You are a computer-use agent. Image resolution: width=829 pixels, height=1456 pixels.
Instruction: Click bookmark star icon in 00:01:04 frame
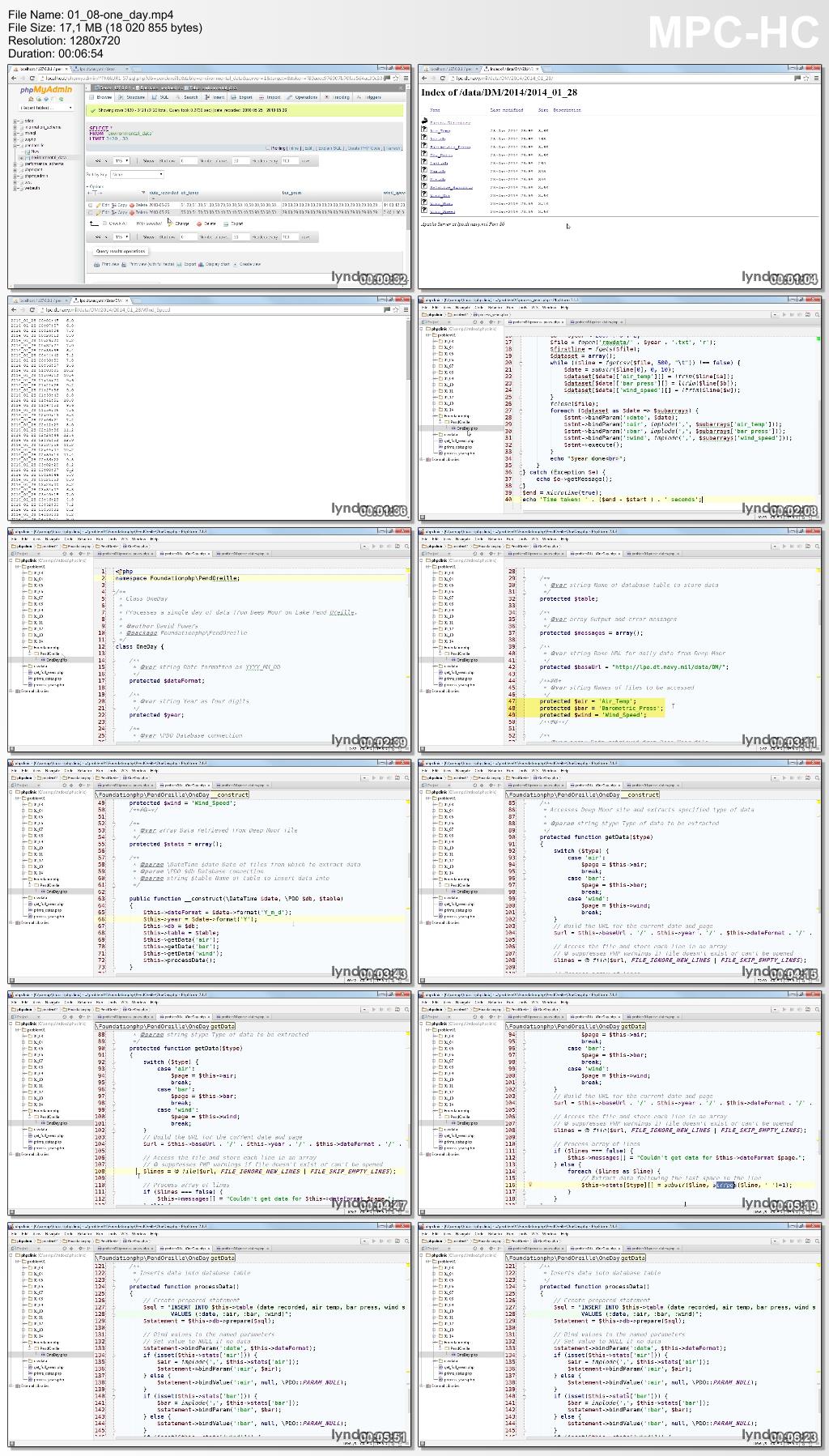pos(806,78)
